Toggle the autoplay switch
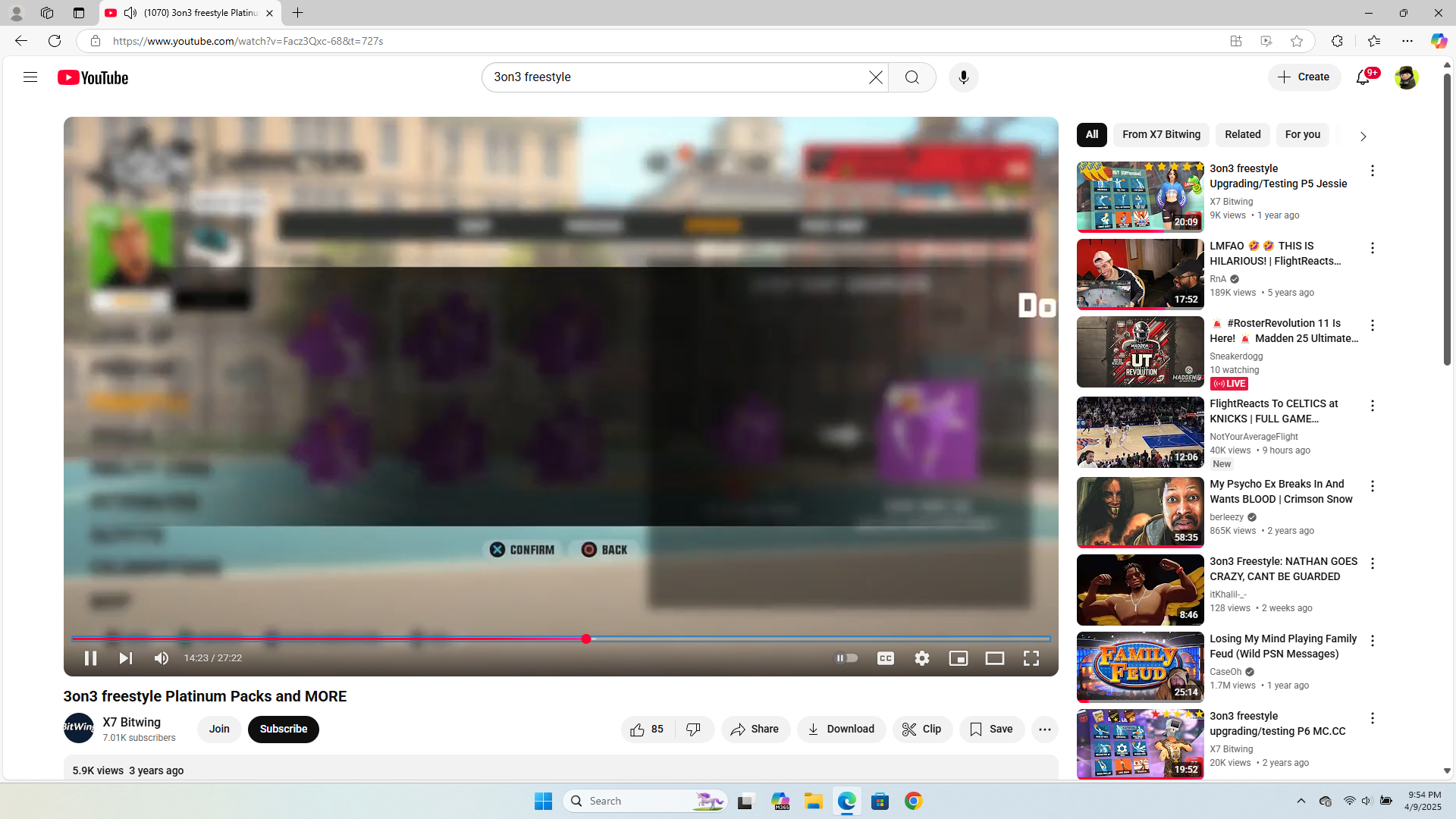Screen dimensions: 1456x819 click(846, 658)
